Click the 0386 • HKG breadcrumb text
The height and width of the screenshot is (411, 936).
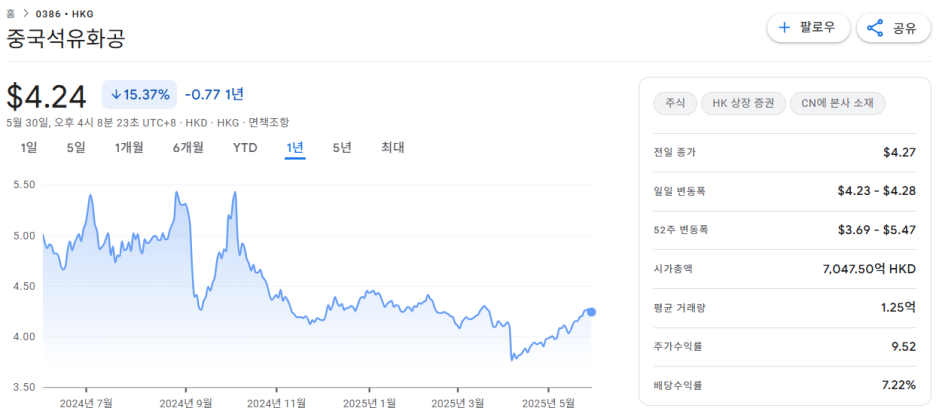point(65,14)
